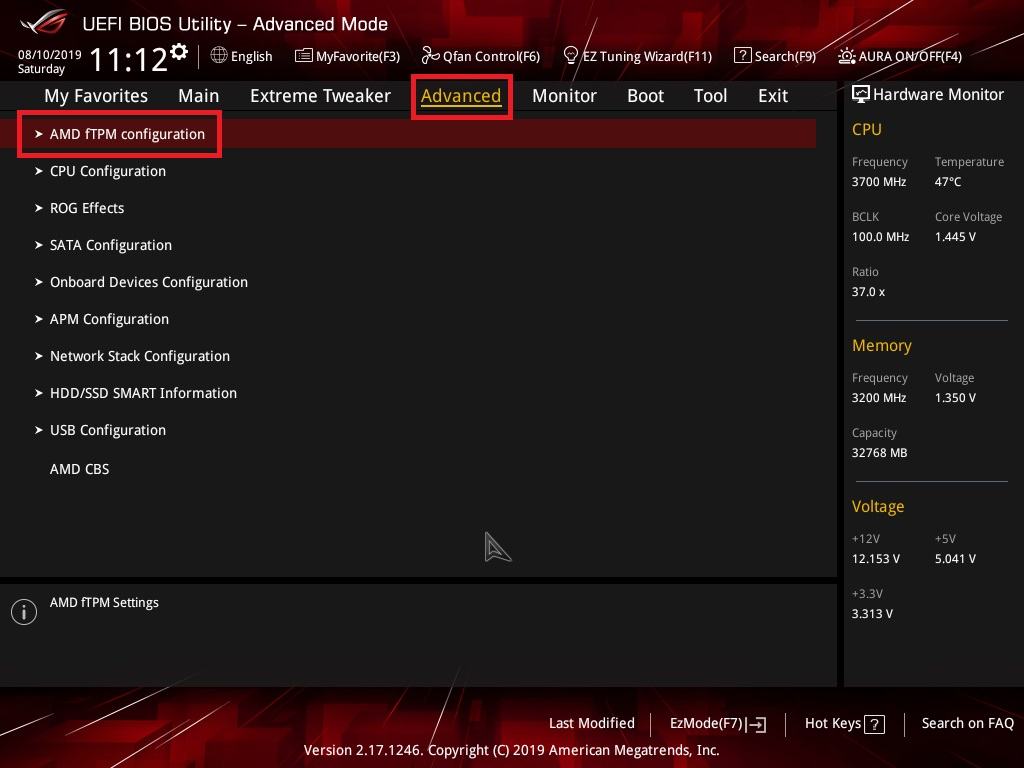This screenshot has height=768, width=1024.
Task: Open Hot Keys help
Action: tap(833, 724)
